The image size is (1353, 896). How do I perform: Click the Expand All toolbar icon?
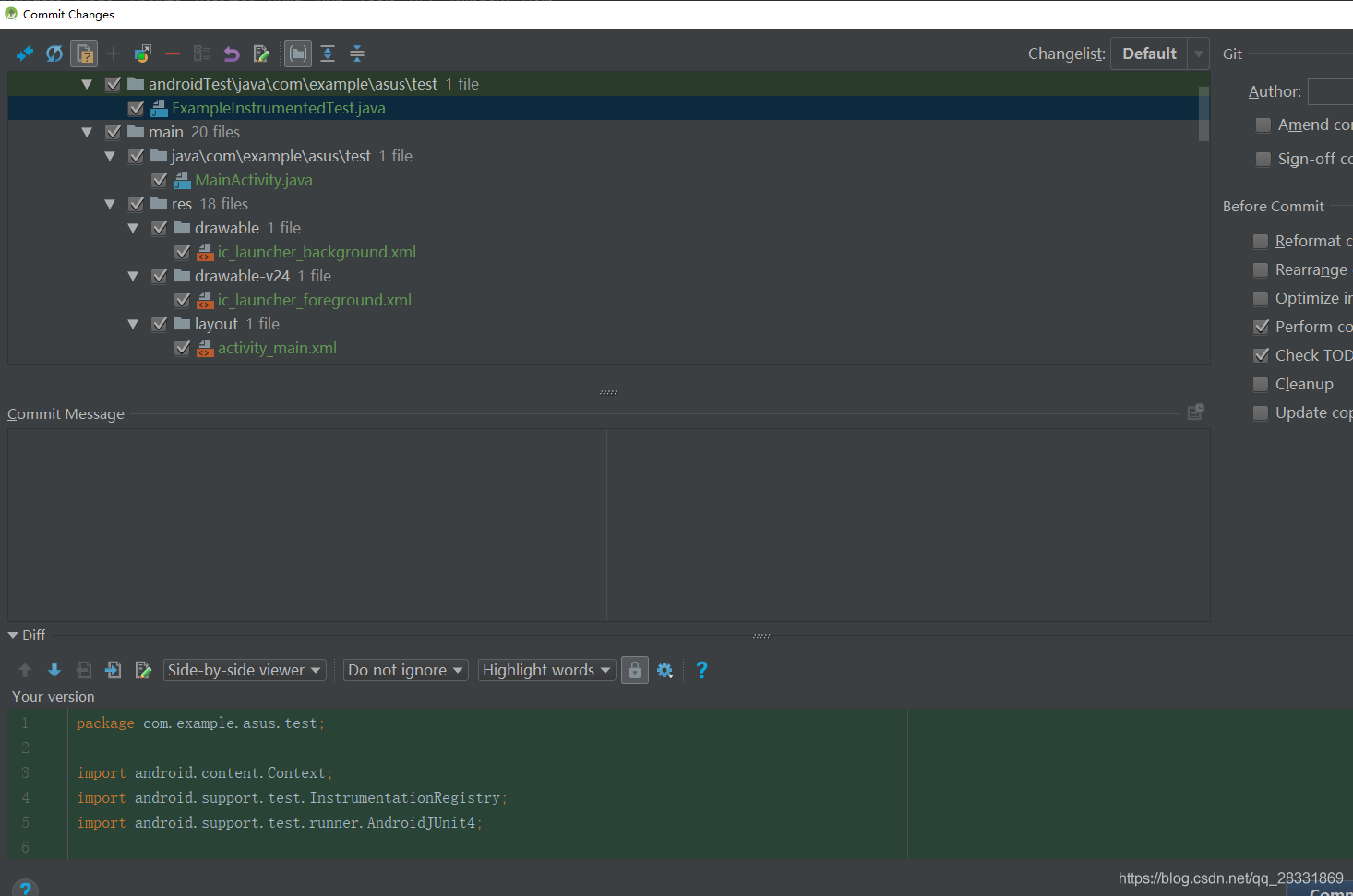[328, 54]
